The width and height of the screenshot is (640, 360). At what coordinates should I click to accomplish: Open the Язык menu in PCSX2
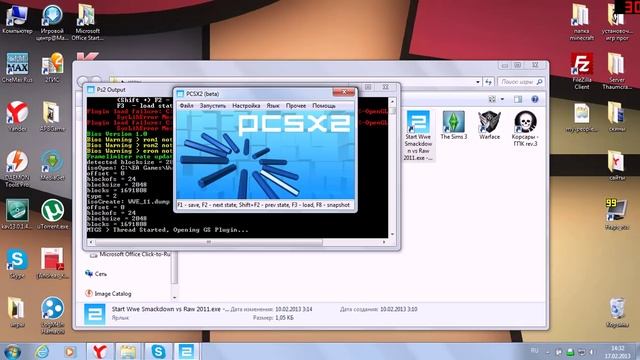[273, 106]
